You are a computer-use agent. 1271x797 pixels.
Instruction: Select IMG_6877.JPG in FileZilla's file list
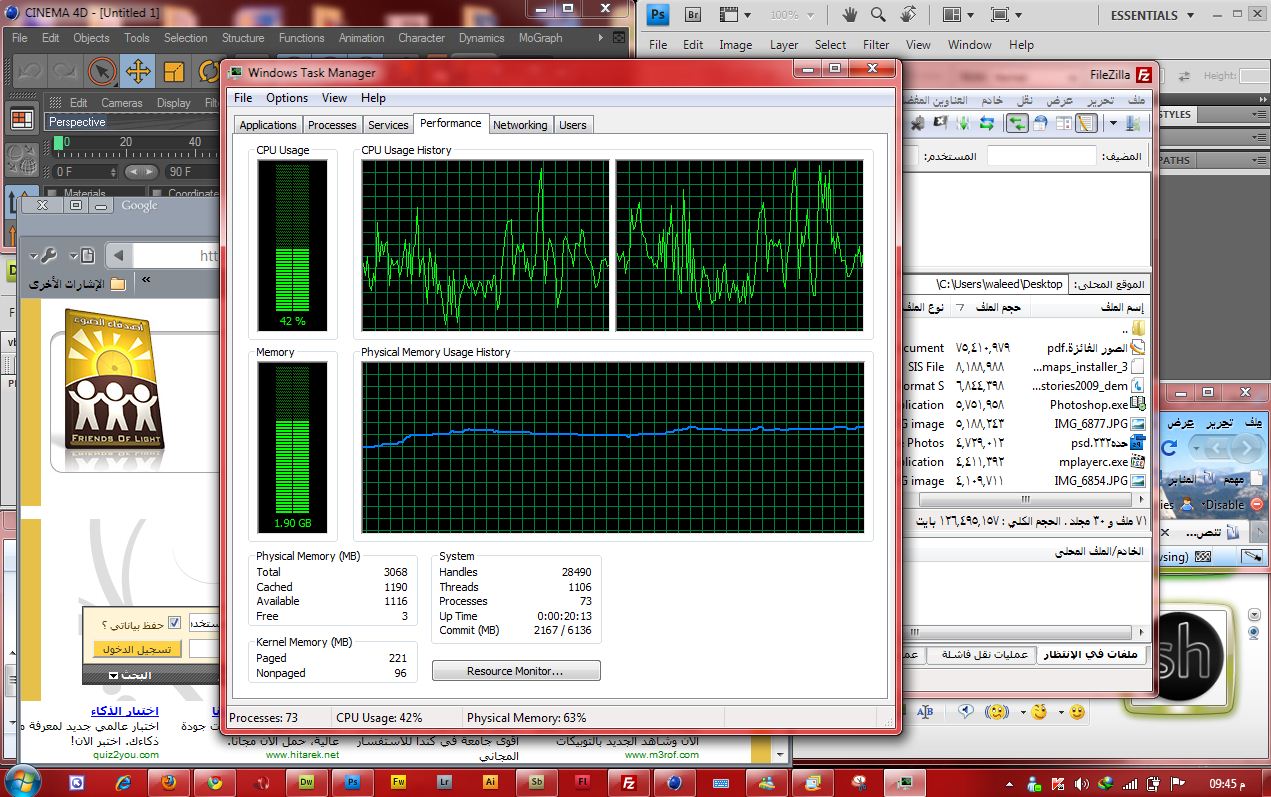tap(1090, 424)
